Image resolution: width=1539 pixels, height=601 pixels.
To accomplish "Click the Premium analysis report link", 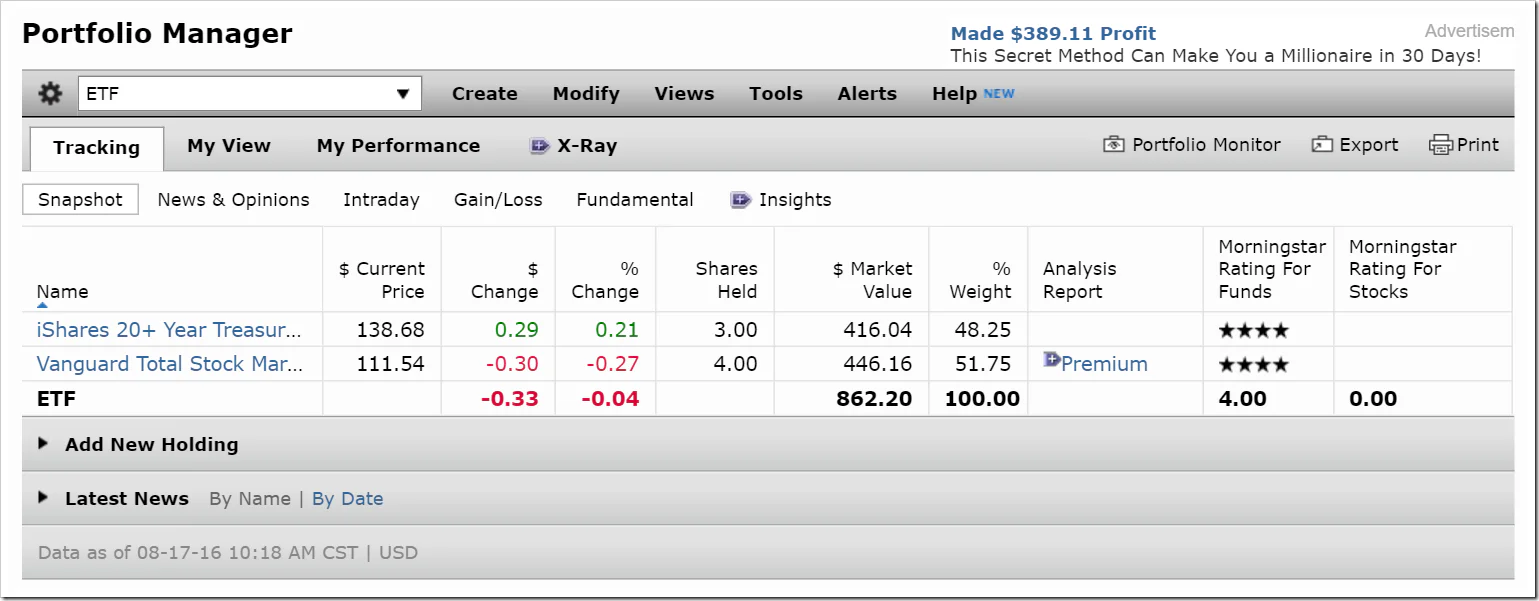I will pyautogui.click(x=1104, y=364).
